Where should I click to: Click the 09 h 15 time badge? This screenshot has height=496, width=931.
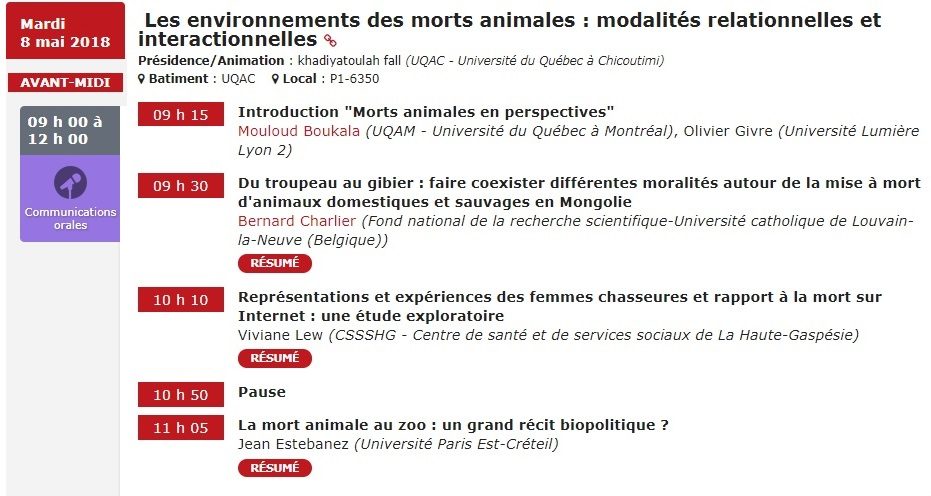180,115
